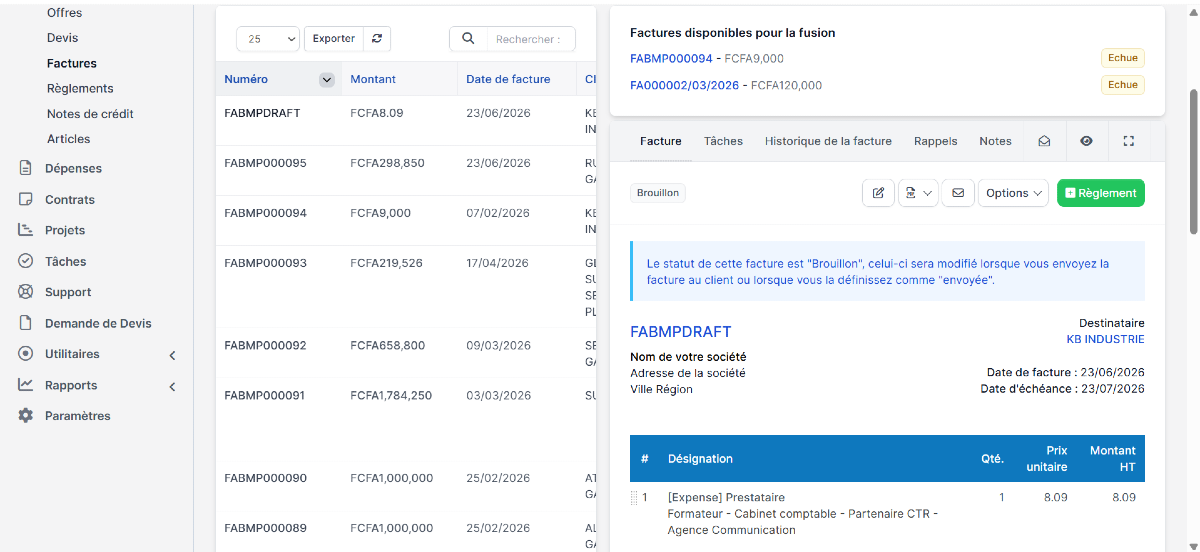Toggle full view with the expand icon

point(1129,141)
